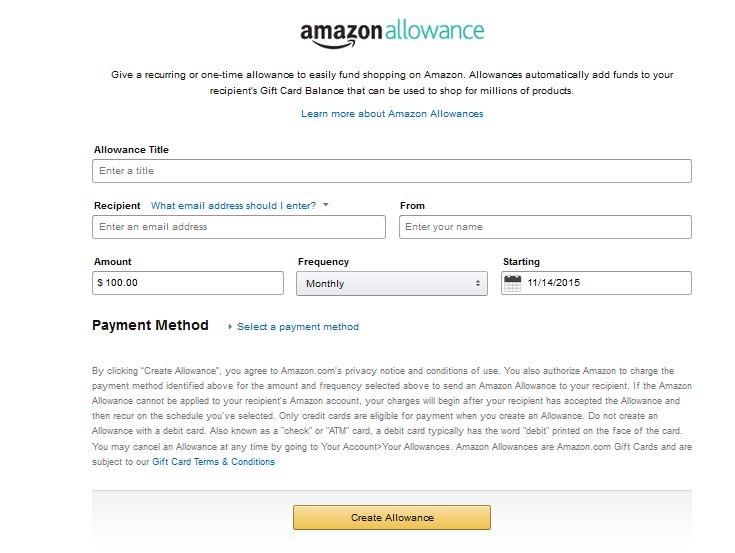Click What email address should I enter link
The height and width of the screenshot is (553, 735).
[x=233, y=206]
